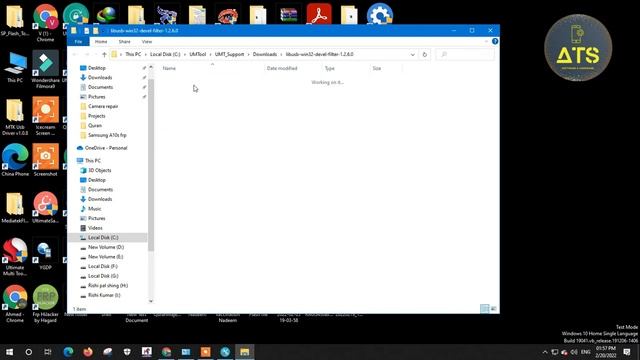Open New Volume (E:) drive
The height and width of the screenshot is (360, 640).
105,257
